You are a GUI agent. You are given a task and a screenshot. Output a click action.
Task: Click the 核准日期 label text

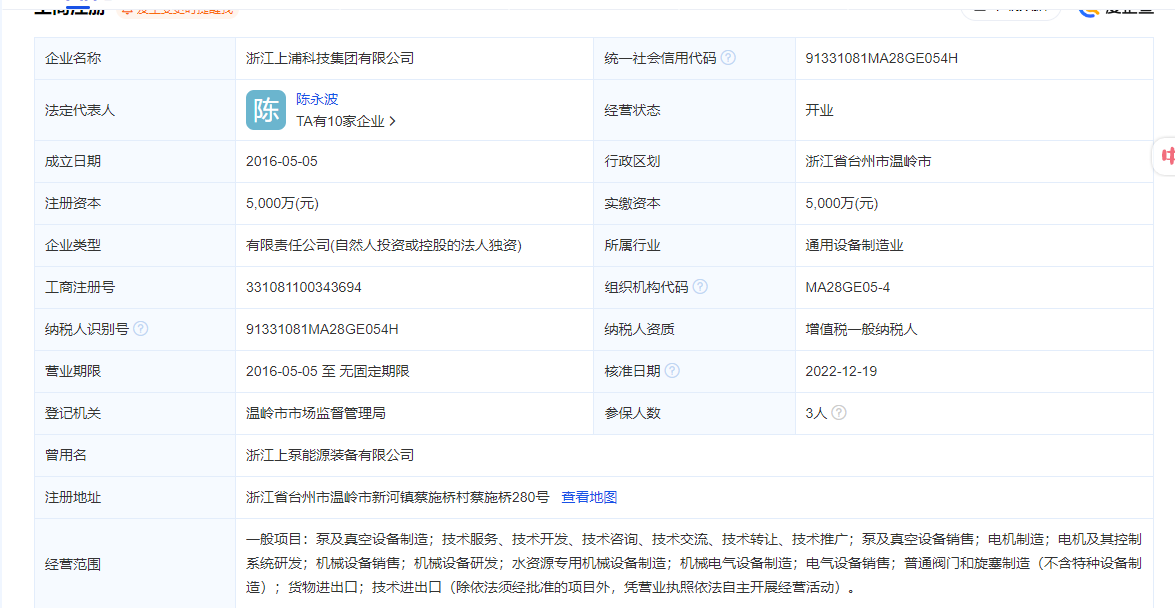tap(632, 371)
